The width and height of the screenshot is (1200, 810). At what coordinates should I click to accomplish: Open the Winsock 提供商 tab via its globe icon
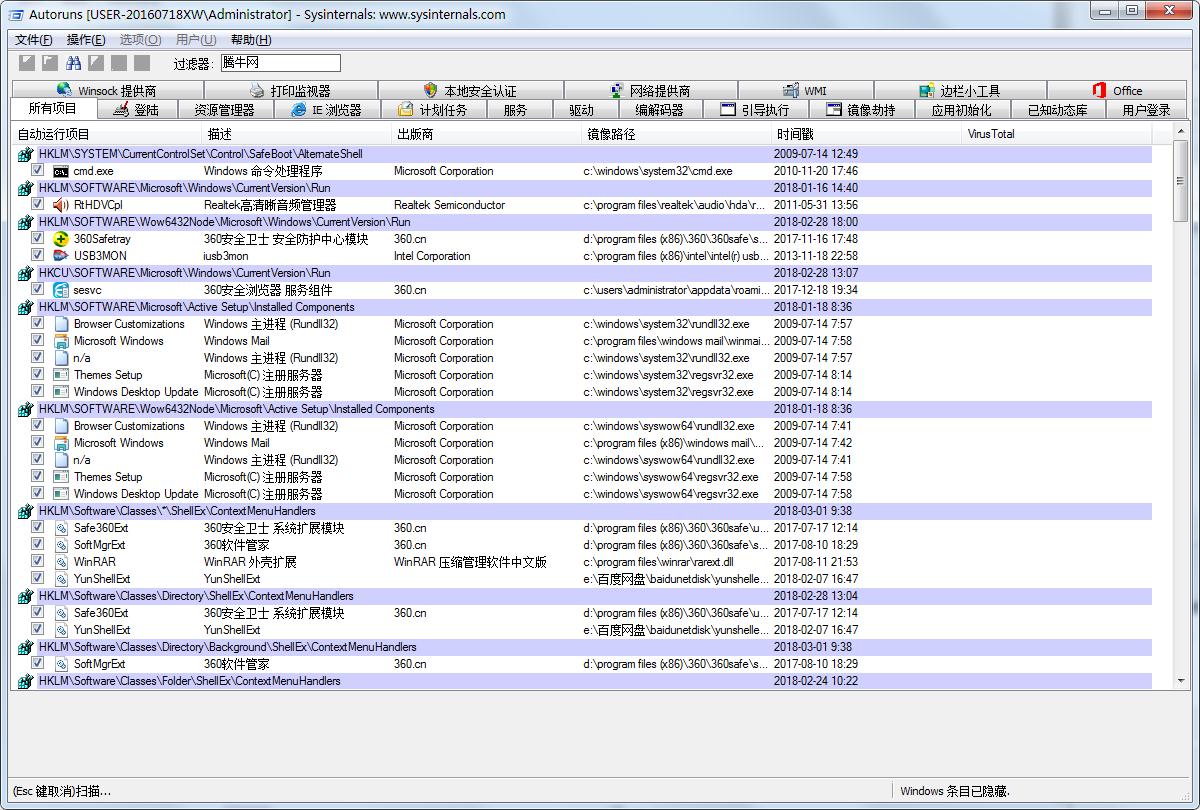pos(65,90)
